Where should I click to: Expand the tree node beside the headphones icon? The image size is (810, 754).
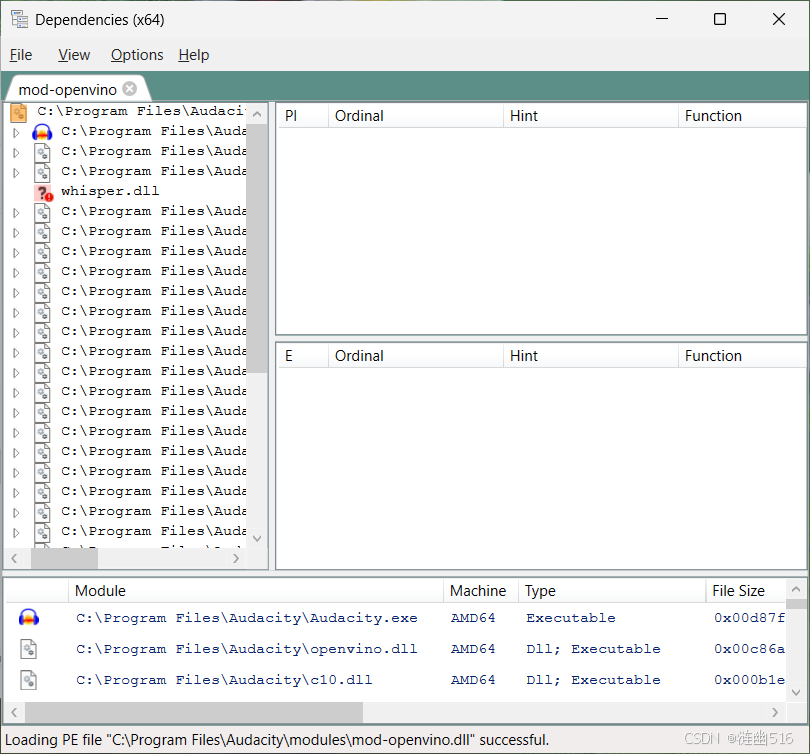(16, 133)
